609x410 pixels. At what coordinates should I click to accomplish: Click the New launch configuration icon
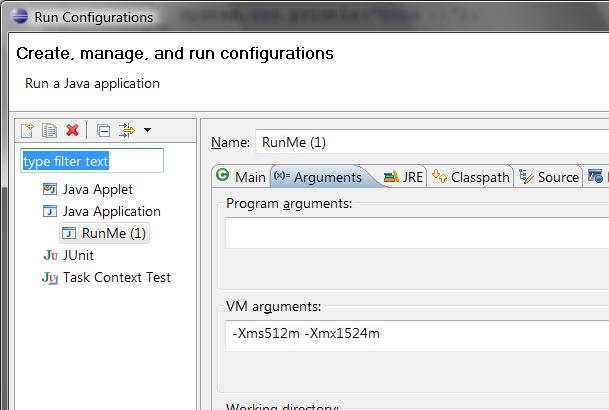[x=27, y=130]
